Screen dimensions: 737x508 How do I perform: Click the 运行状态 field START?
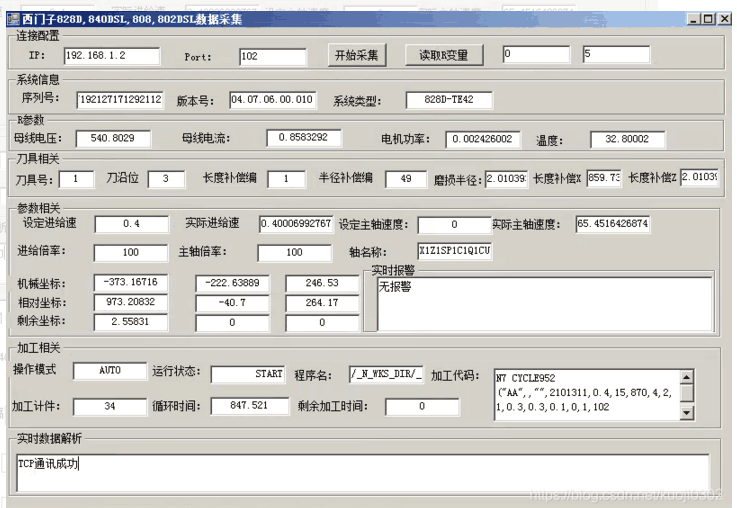point(248,375)
